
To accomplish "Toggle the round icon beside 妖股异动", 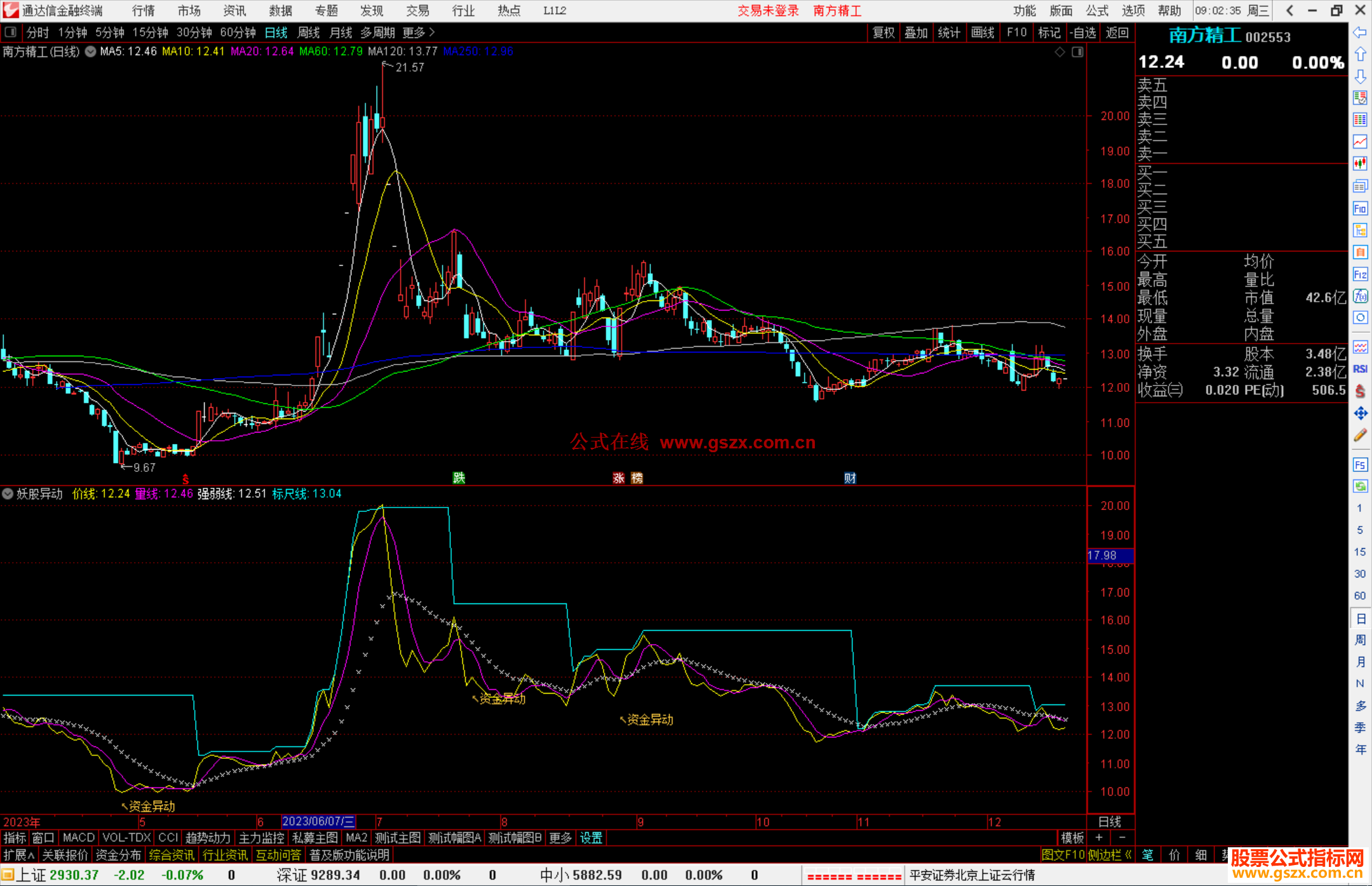I will 8,493.
